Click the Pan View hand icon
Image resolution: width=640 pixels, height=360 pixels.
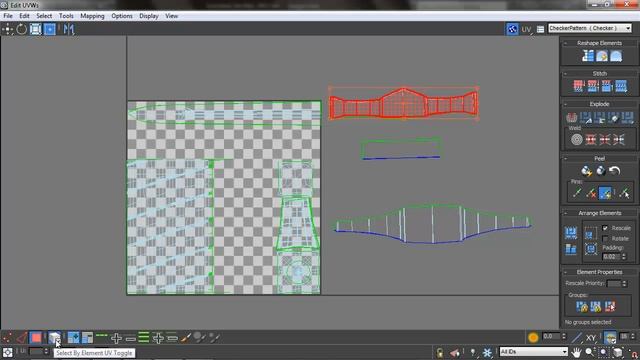pyautogui.click(x=576, y=352)
